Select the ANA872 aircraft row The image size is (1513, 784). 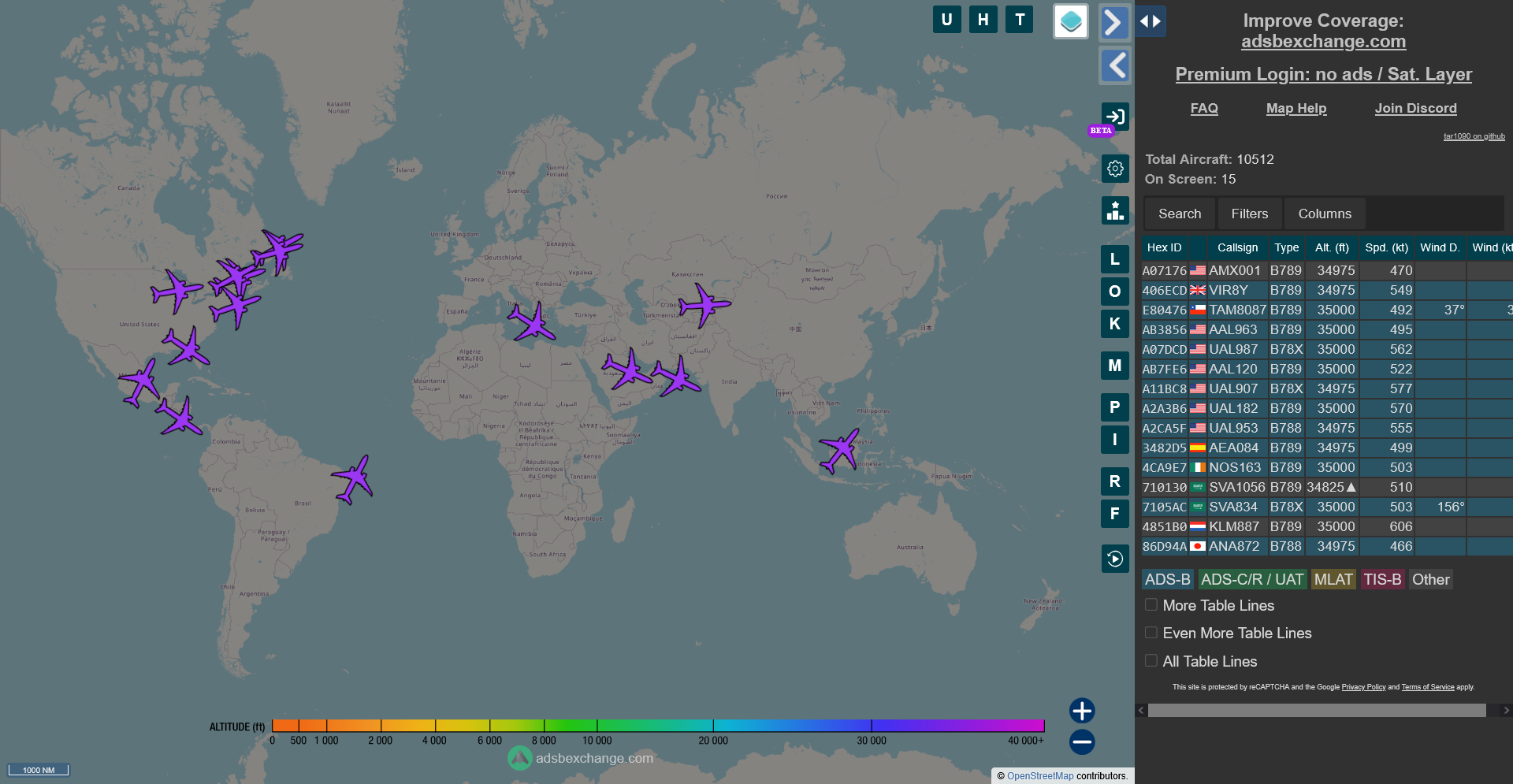pos(1327,546)
